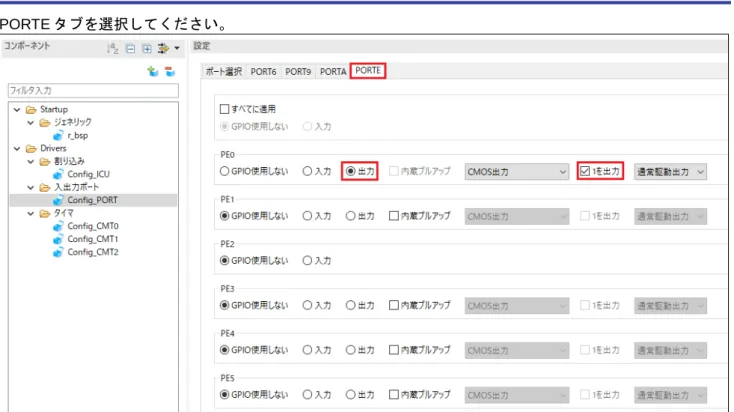This screenshot has height=412, width=734.
Task: Switch to the PORT6 tab
Action: pos(263,72)
